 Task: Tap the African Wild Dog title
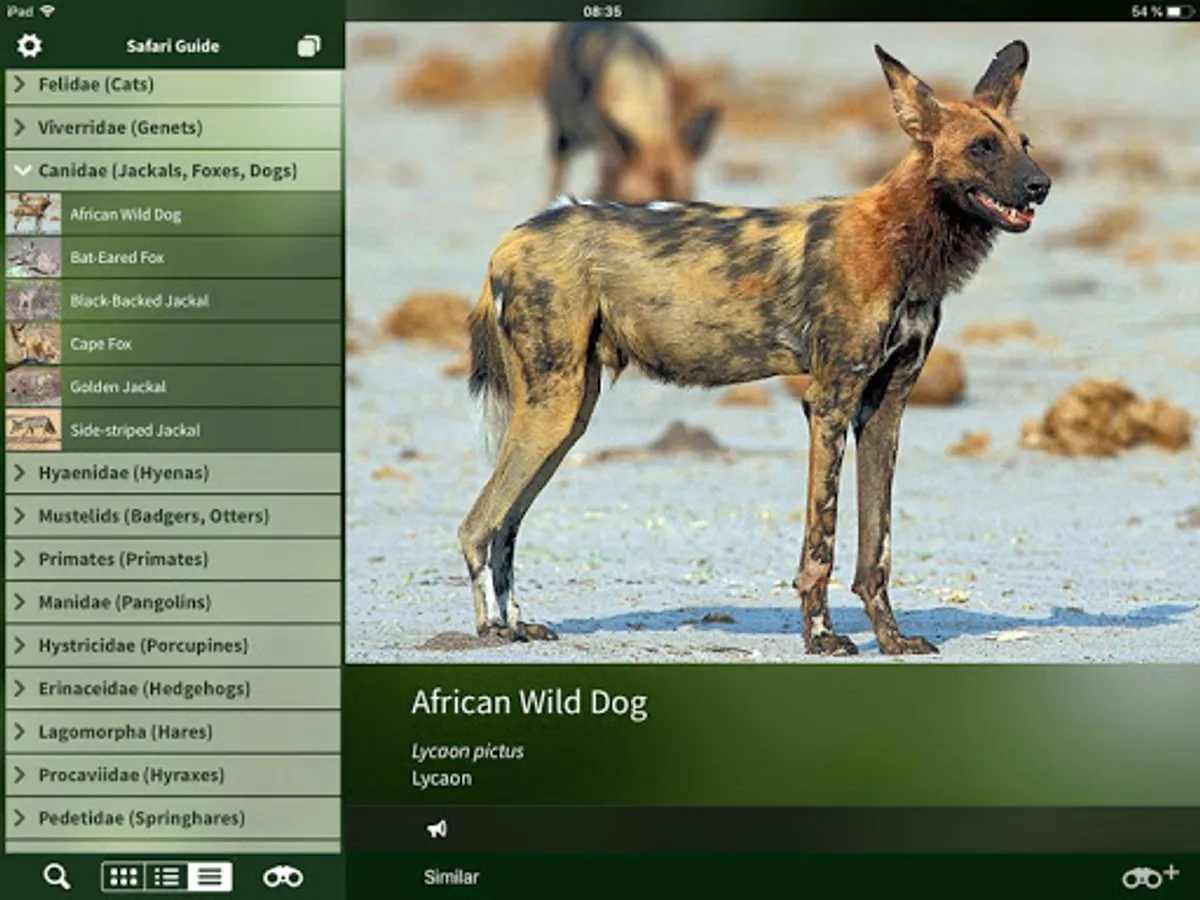[529, 703]
